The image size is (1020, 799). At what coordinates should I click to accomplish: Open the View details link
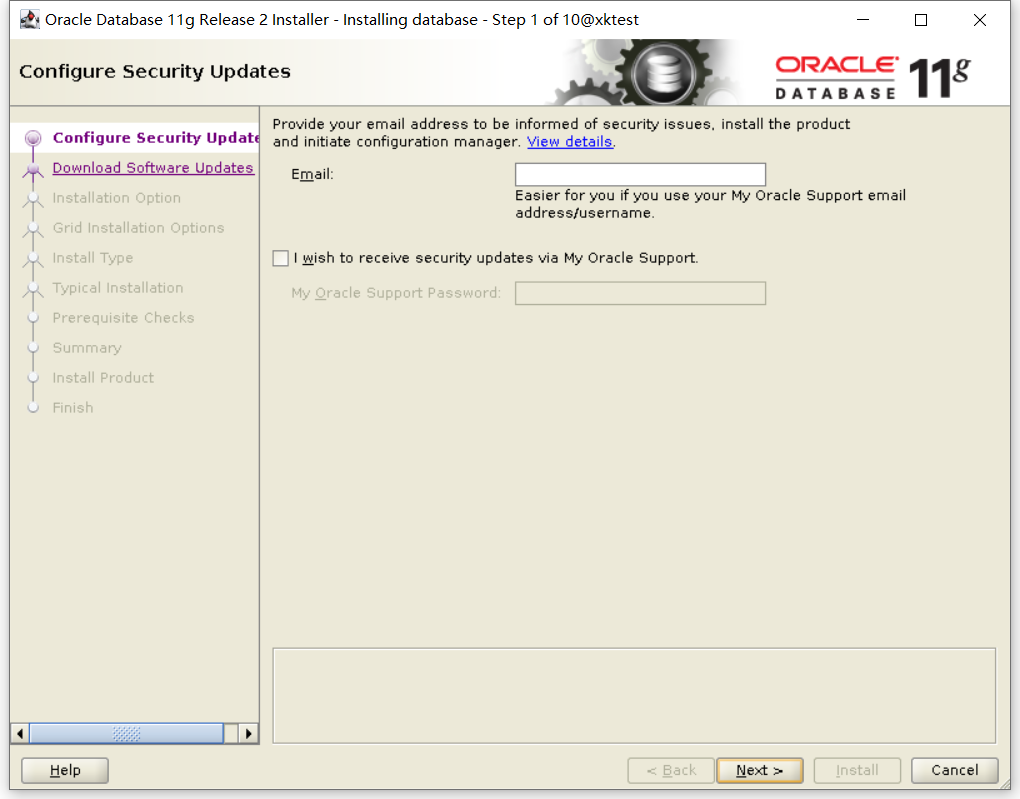(569, 142)
